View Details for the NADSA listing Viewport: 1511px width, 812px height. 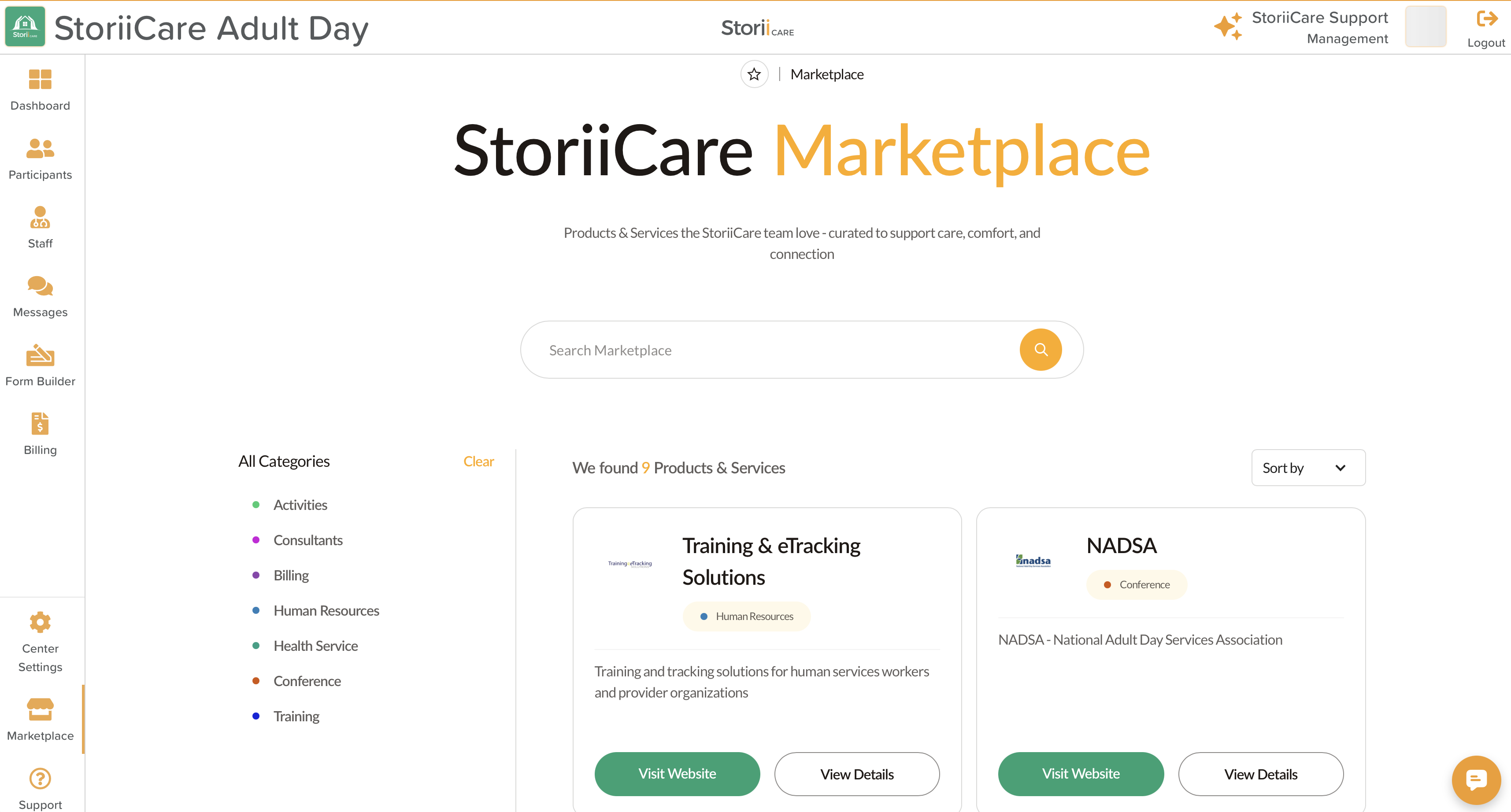click(x=1260, y=774)
